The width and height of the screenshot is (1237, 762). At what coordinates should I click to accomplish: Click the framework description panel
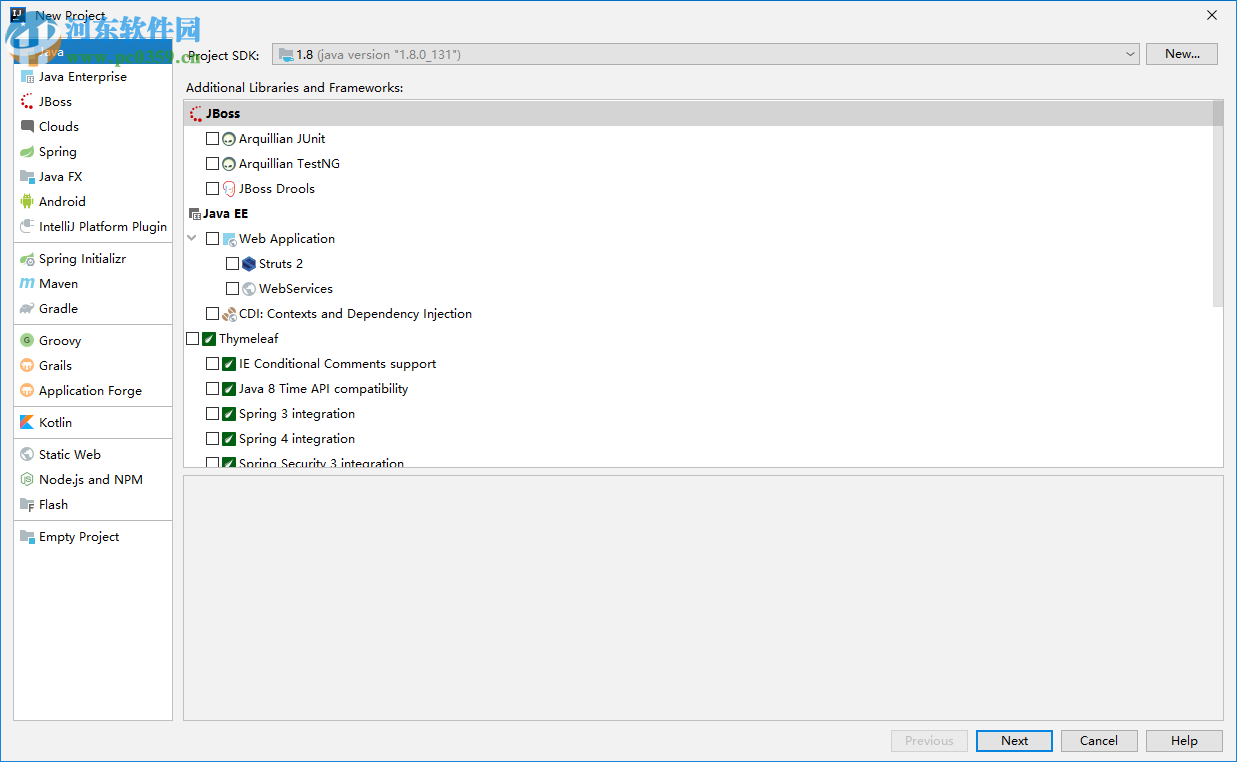tap(703, 598)
